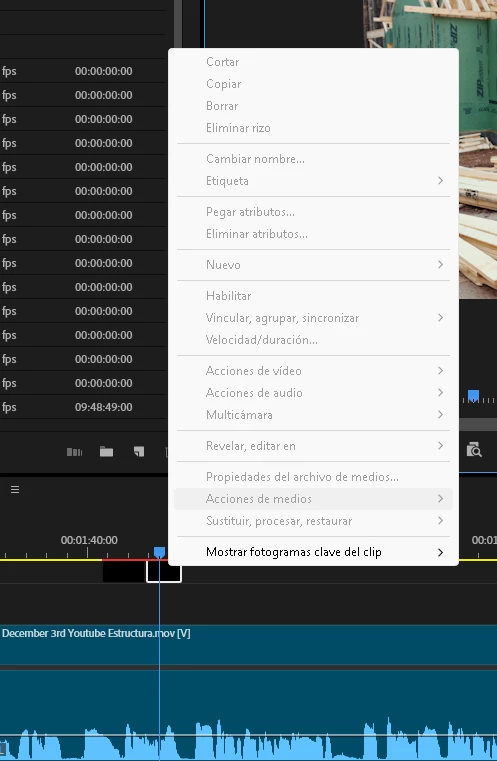Image resolution: width=497 pixels, height=761 pixels.
Task: Select the white-outlined gap in timeline
Action: 164,571
